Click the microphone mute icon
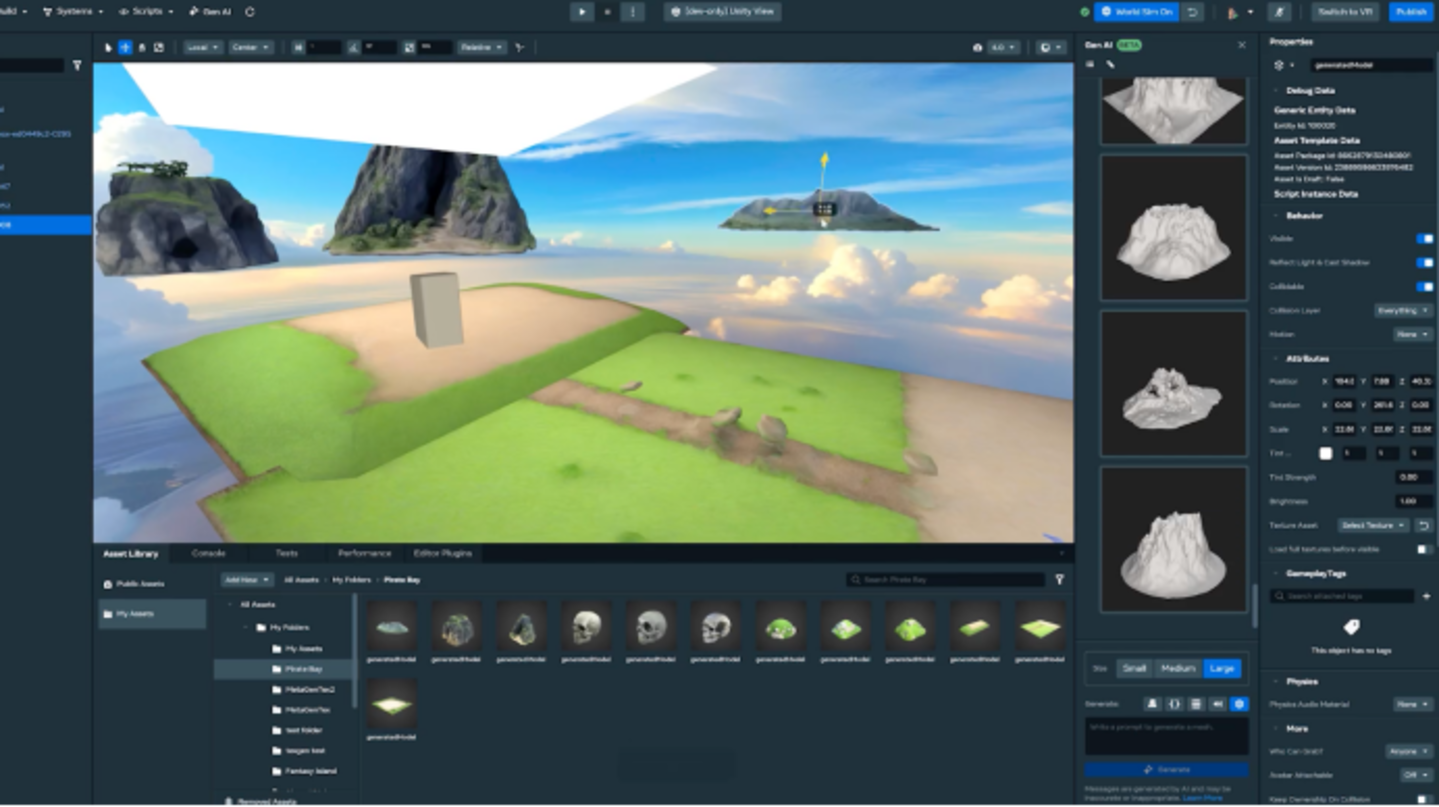The image size is (1439, 807). point(1279,12)
